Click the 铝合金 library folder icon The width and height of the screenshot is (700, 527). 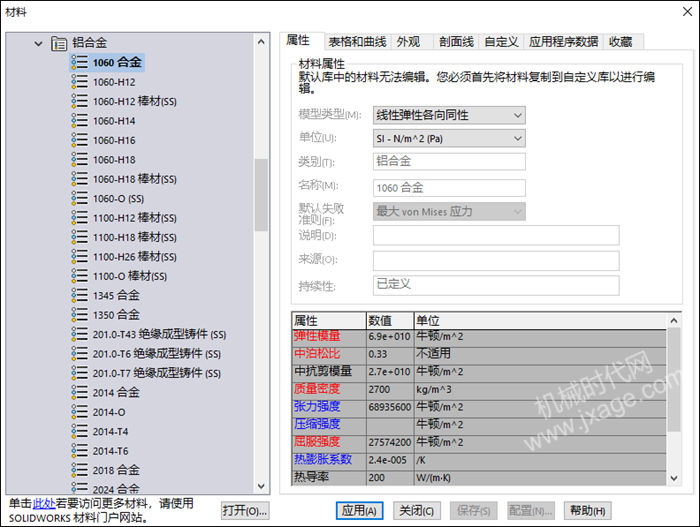pyautogui.click(x=59, y=43)
